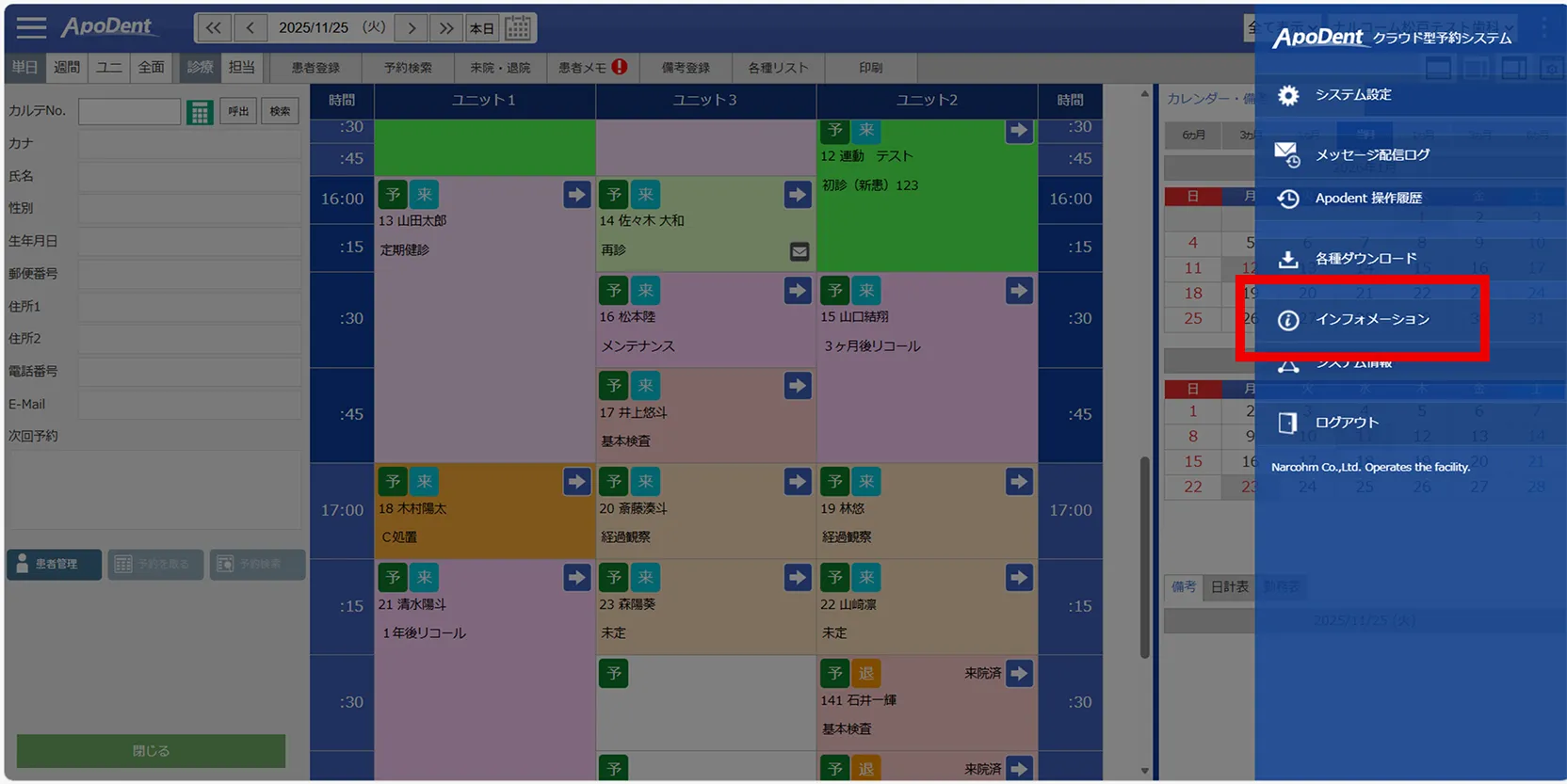Viewport: 1567px width, 784px height.
Task: Click the arrow icon on 山田太郎 appointment
Action: click(576, 195)
